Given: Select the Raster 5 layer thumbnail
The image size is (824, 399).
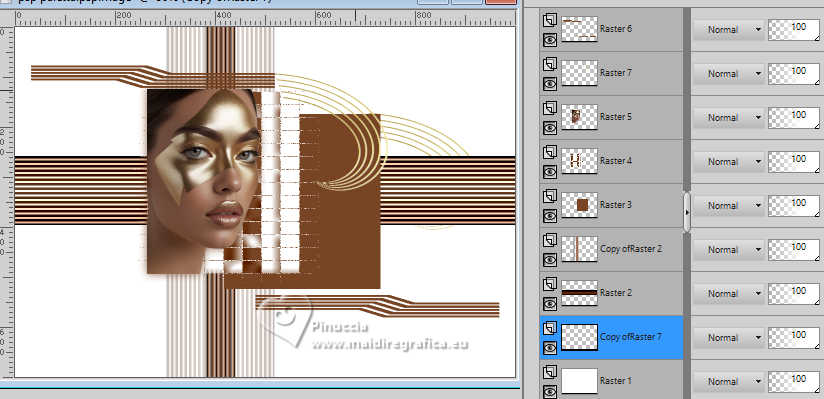Looking at the screenshot, I should pyautogui.click(x=579, y=117).
